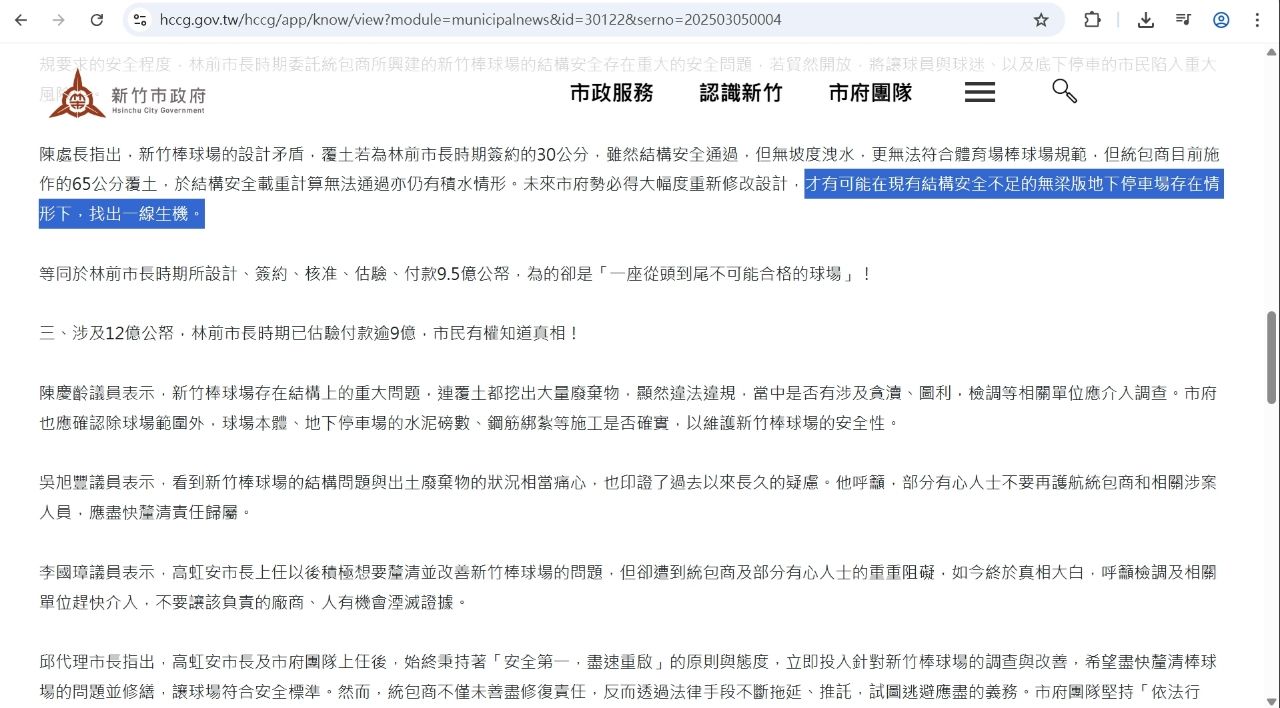
Task: View site information for hccg.gov.tw
Action: tap(141, 20)
